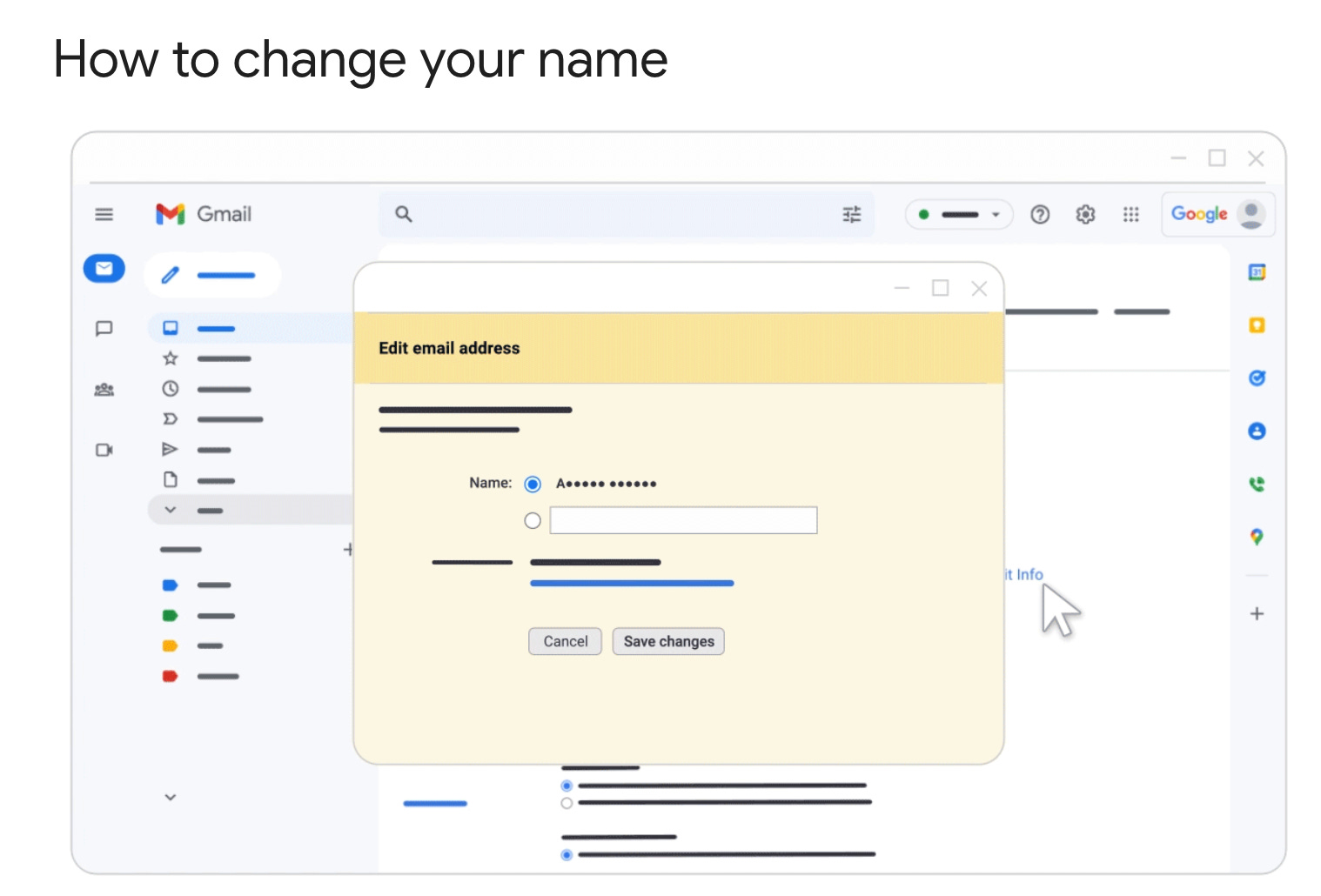Click the Save changes button

pos(668,641)
